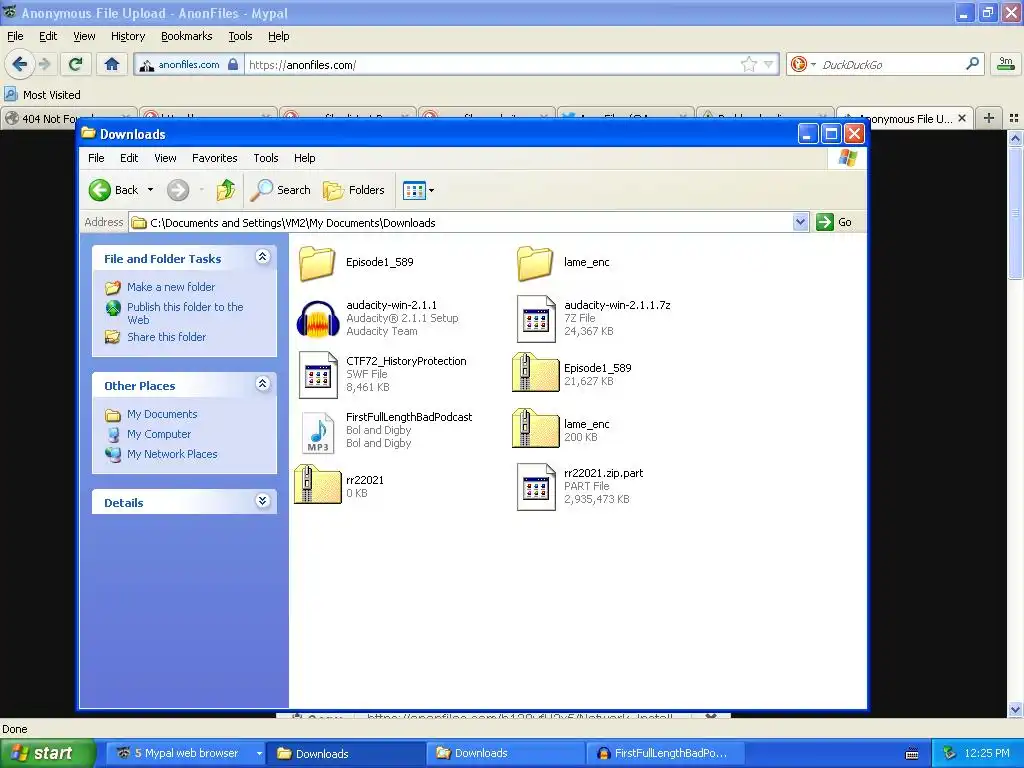Select the audacity-win-2.1.1 setup headphone icon
The height and width of the screenshot is (768, 1024).
pyautogui.click(x=317, y=319)
